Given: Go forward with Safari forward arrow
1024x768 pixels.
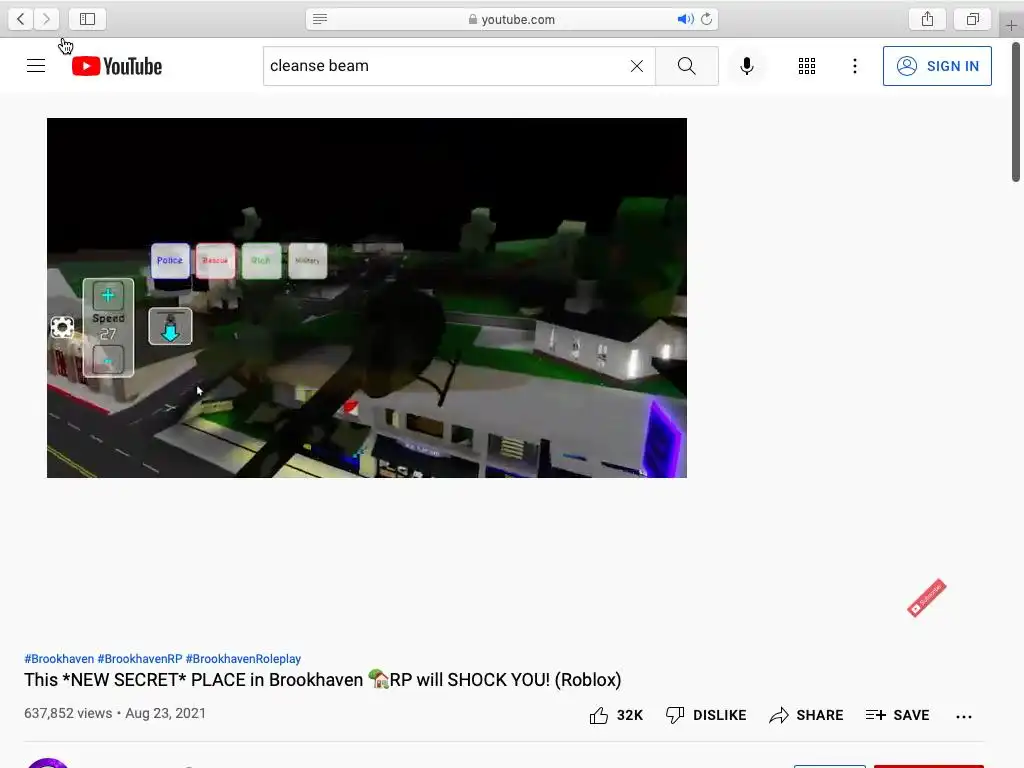Looking at the screenshot, I should point(46,19).
